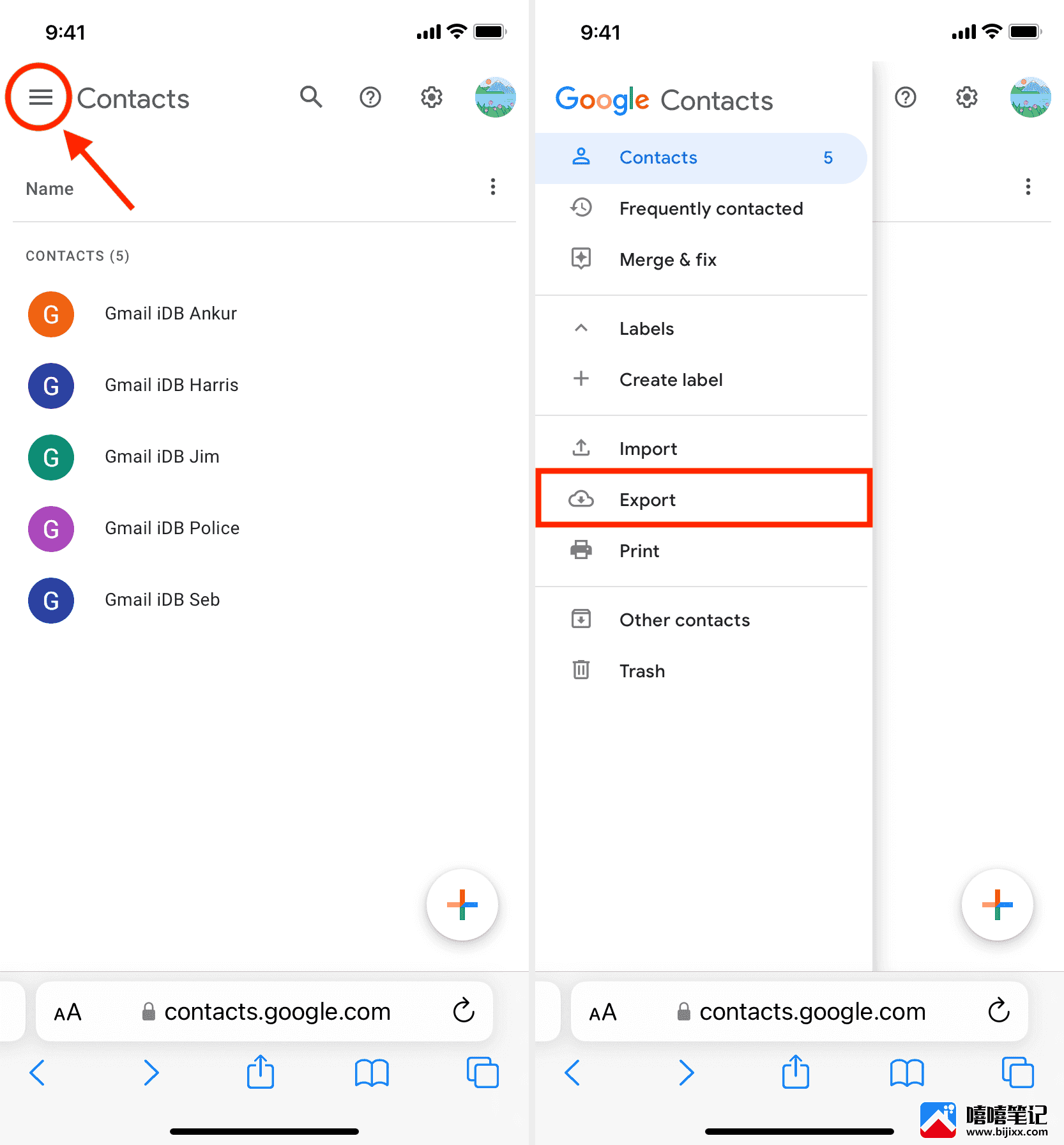Viewport: 1064px width, 1145px height.
Task: Tap Google Contacts logo in drawer
Action: click(664, 100)
